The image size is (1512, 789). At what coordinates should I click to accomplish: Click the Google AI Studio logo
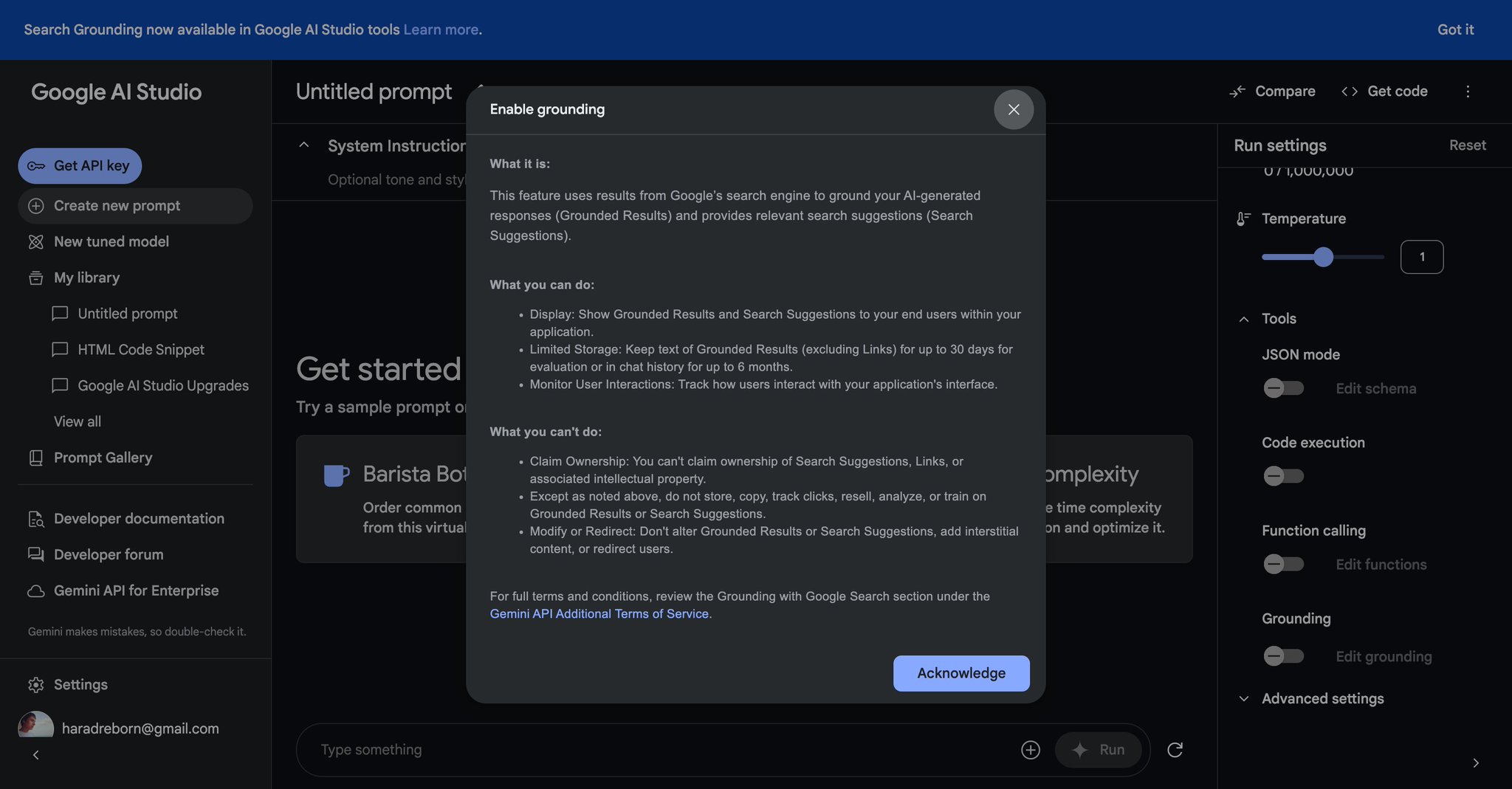116,92
